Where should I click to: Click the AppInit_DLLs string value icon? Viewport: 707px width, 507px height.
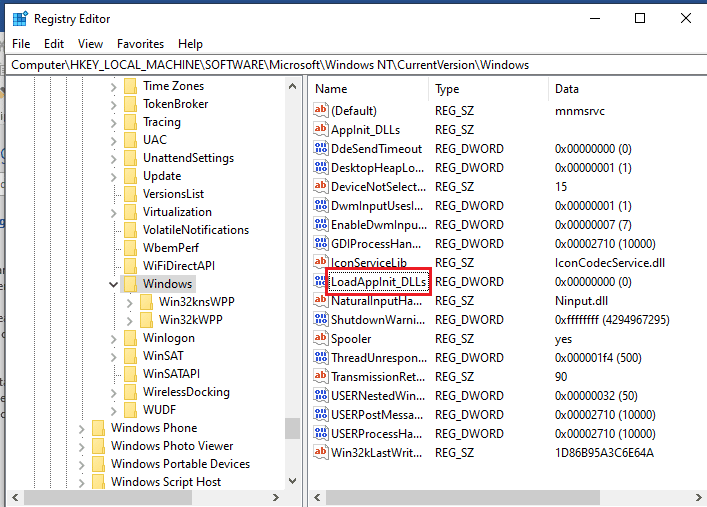pos(321,129)
